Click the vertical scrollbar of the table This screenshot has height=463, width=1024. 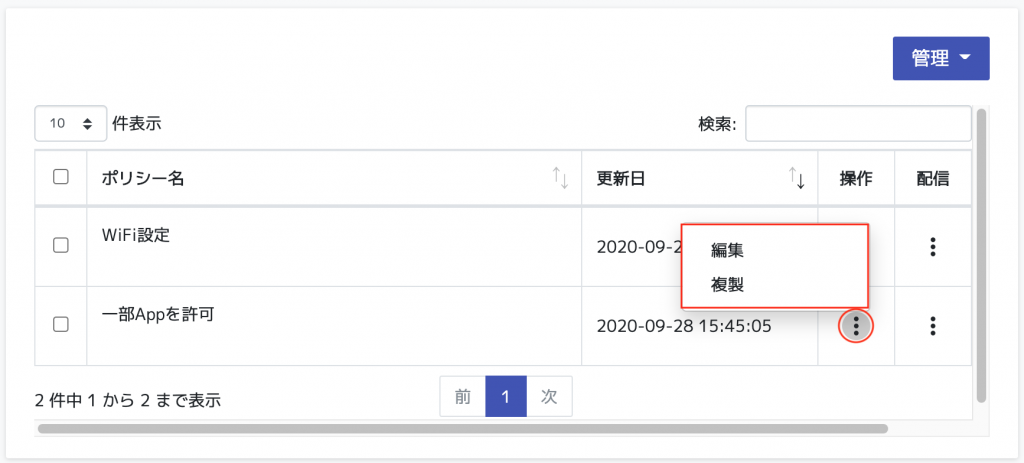(x=980, y=255)
